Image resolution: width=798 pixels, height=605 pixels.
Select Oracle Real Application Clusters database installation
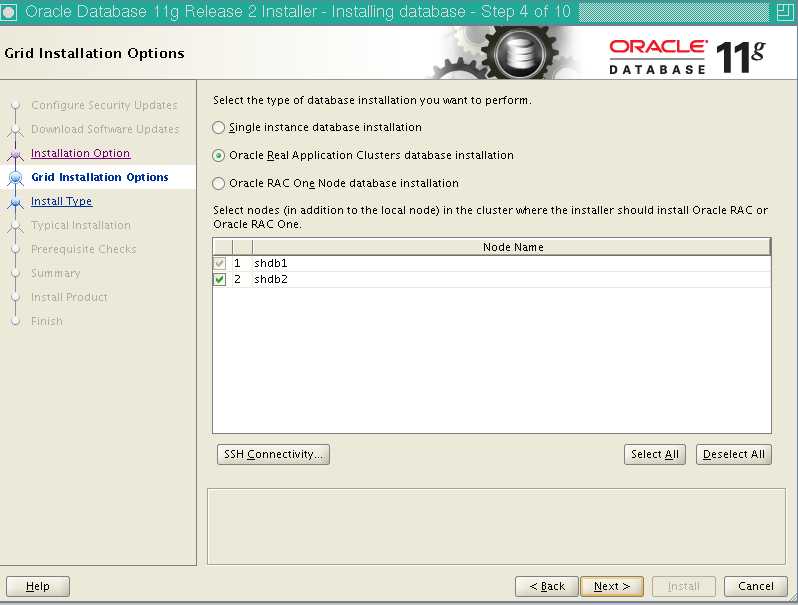pos(218,155)
